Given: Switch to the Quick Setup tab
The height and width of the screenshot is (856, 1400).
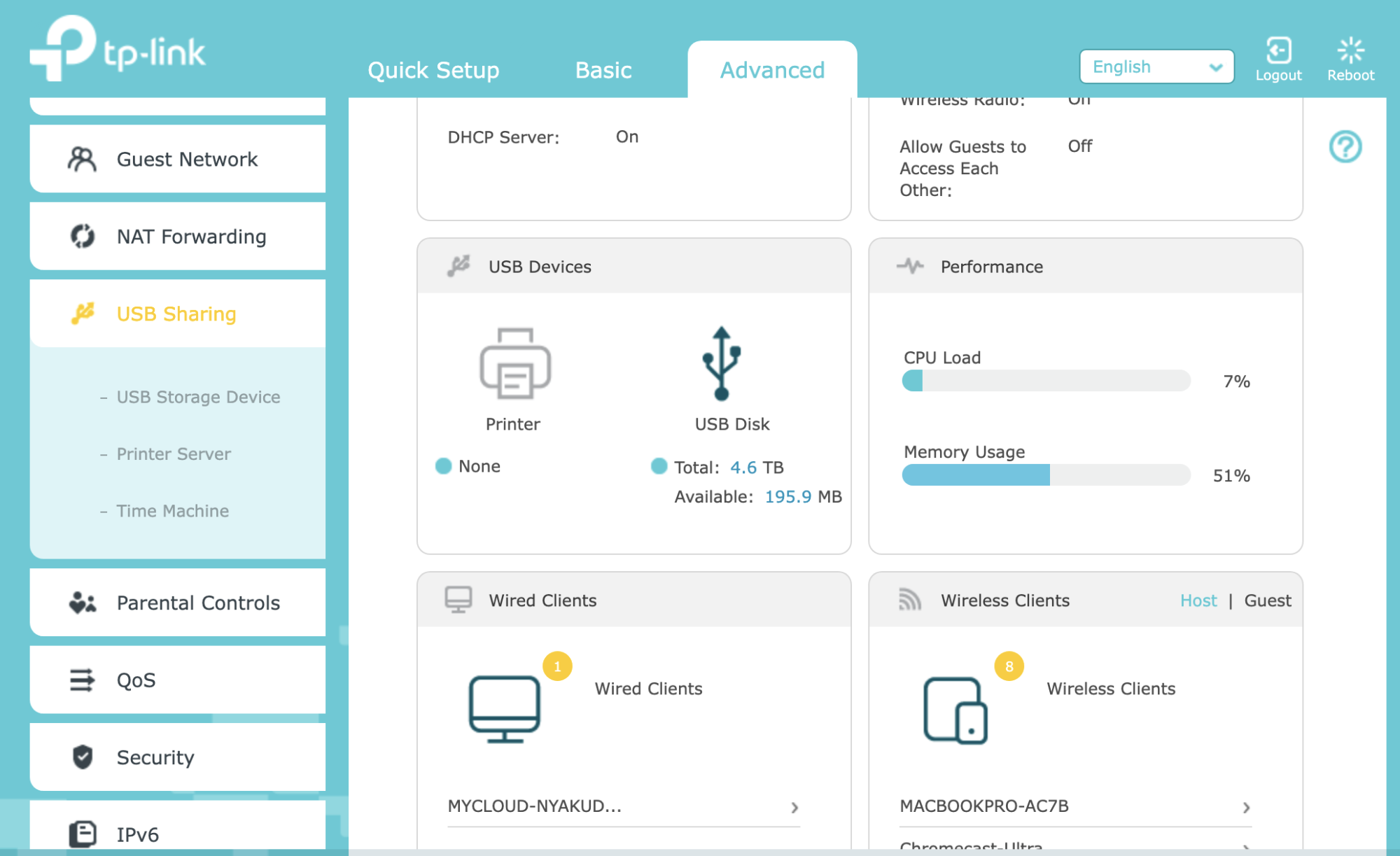Looking at the screenshot, I should tap(433, 70).
